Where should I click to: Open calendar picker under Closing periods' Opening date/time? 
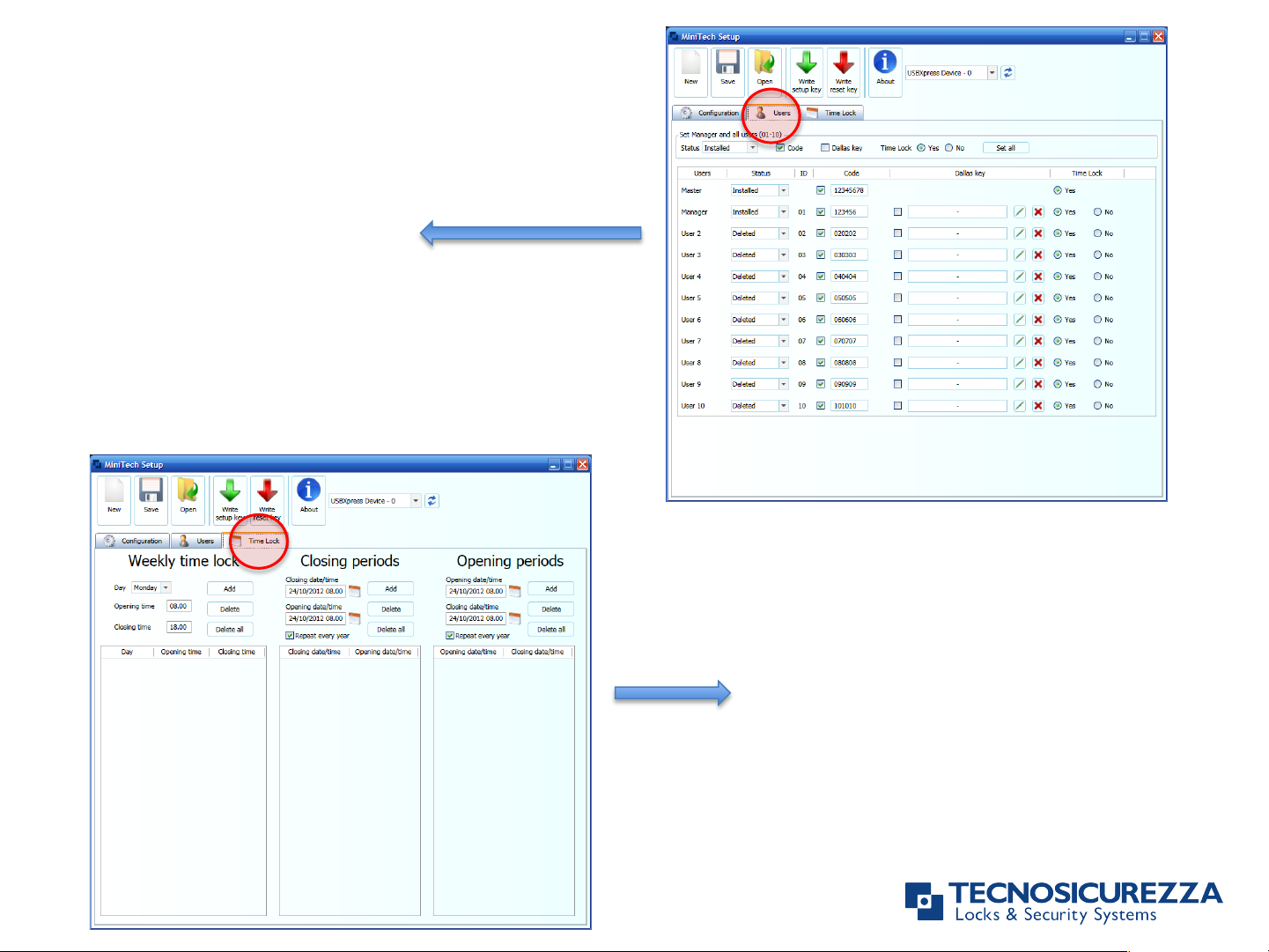(355, 618)
